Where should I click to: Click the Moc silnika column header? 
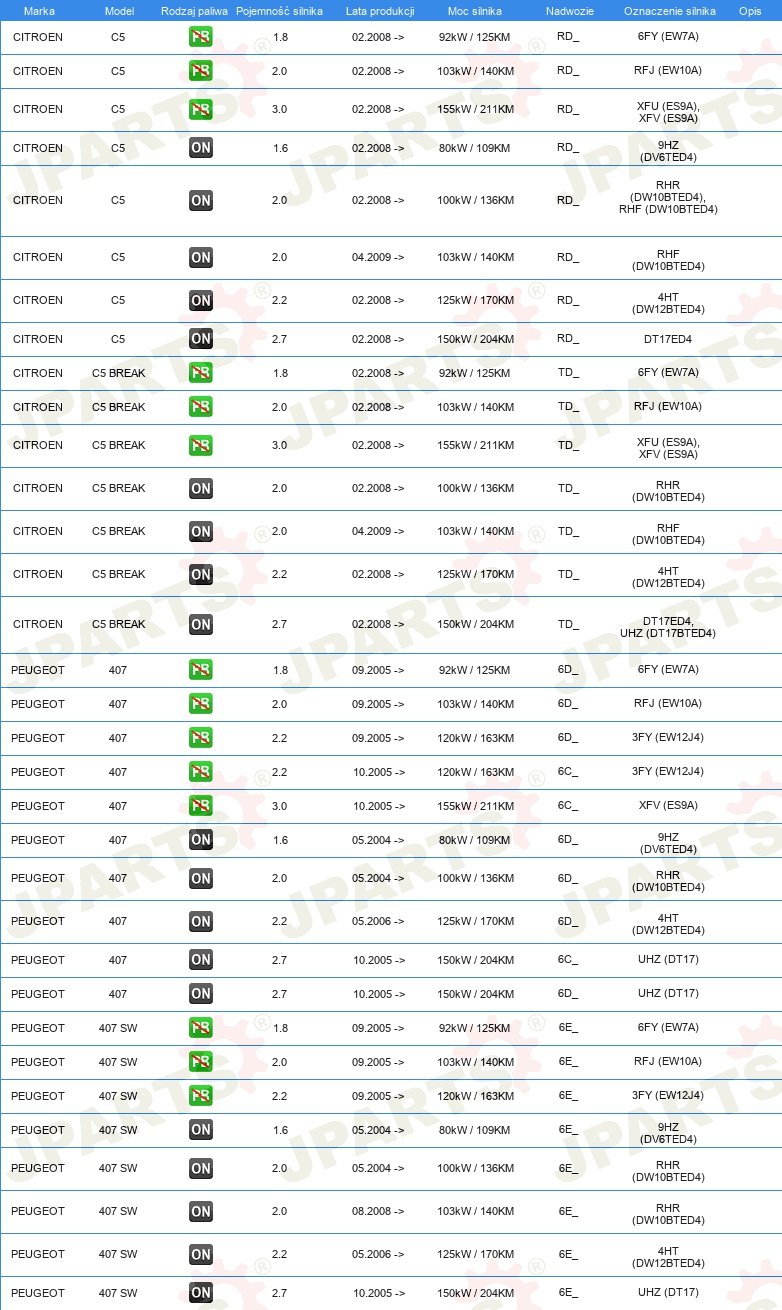(475, 10)
